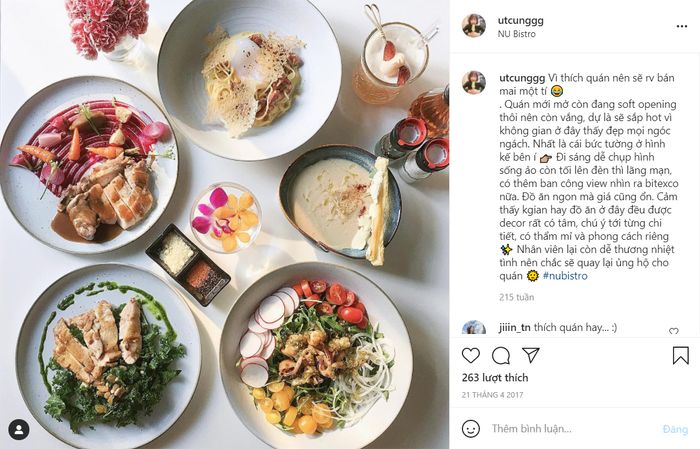Open jiiin_tn's commenter avatar
The image size is (700, 449).
[x=474, y=327]
